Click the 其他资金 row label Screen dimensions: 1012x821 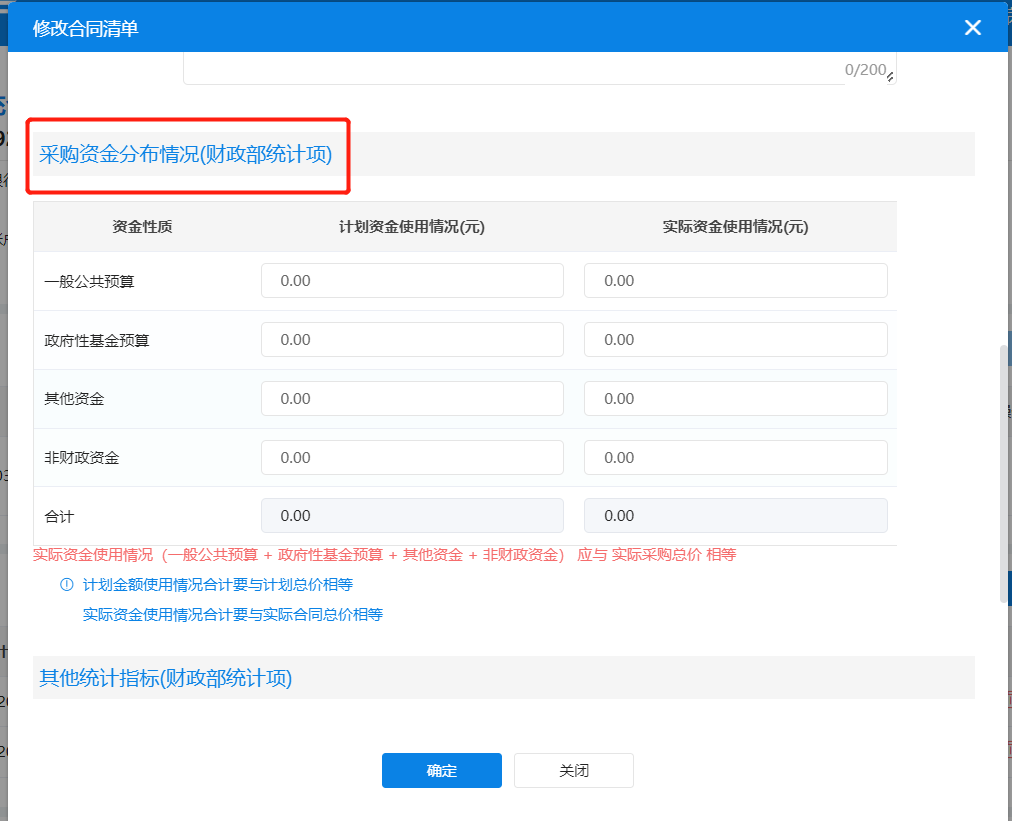[x=74, y=399]
